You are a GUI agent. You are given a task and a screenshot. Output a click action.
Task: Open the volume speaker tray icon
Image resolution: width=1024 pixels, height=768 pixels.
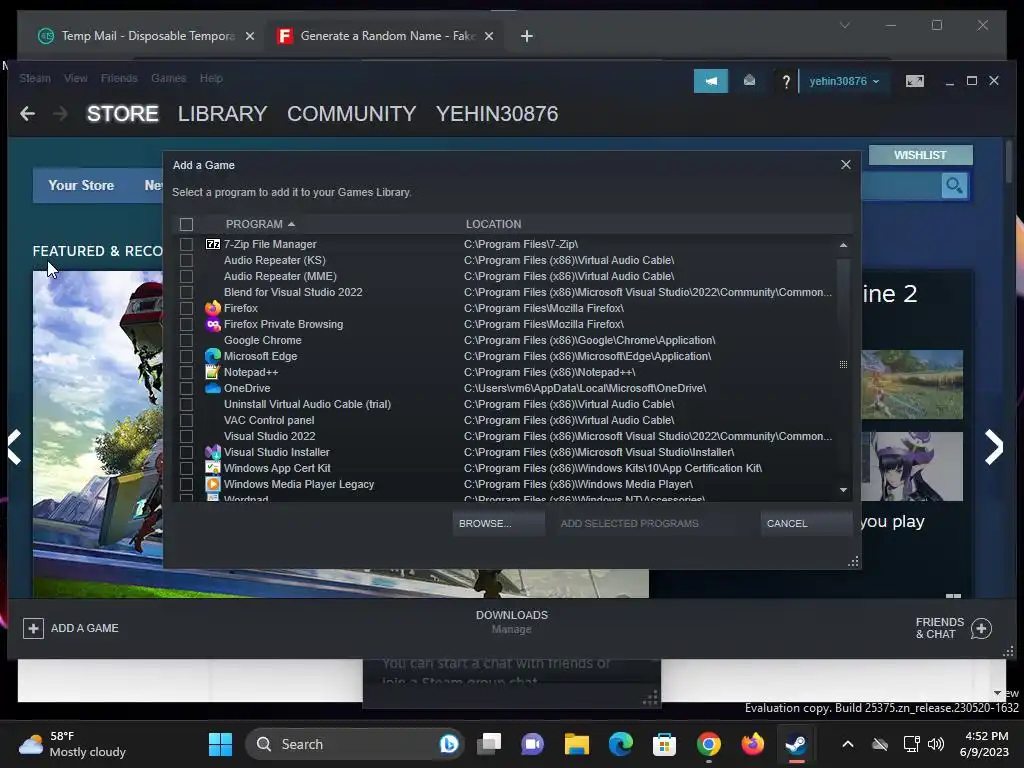point(936,744)
